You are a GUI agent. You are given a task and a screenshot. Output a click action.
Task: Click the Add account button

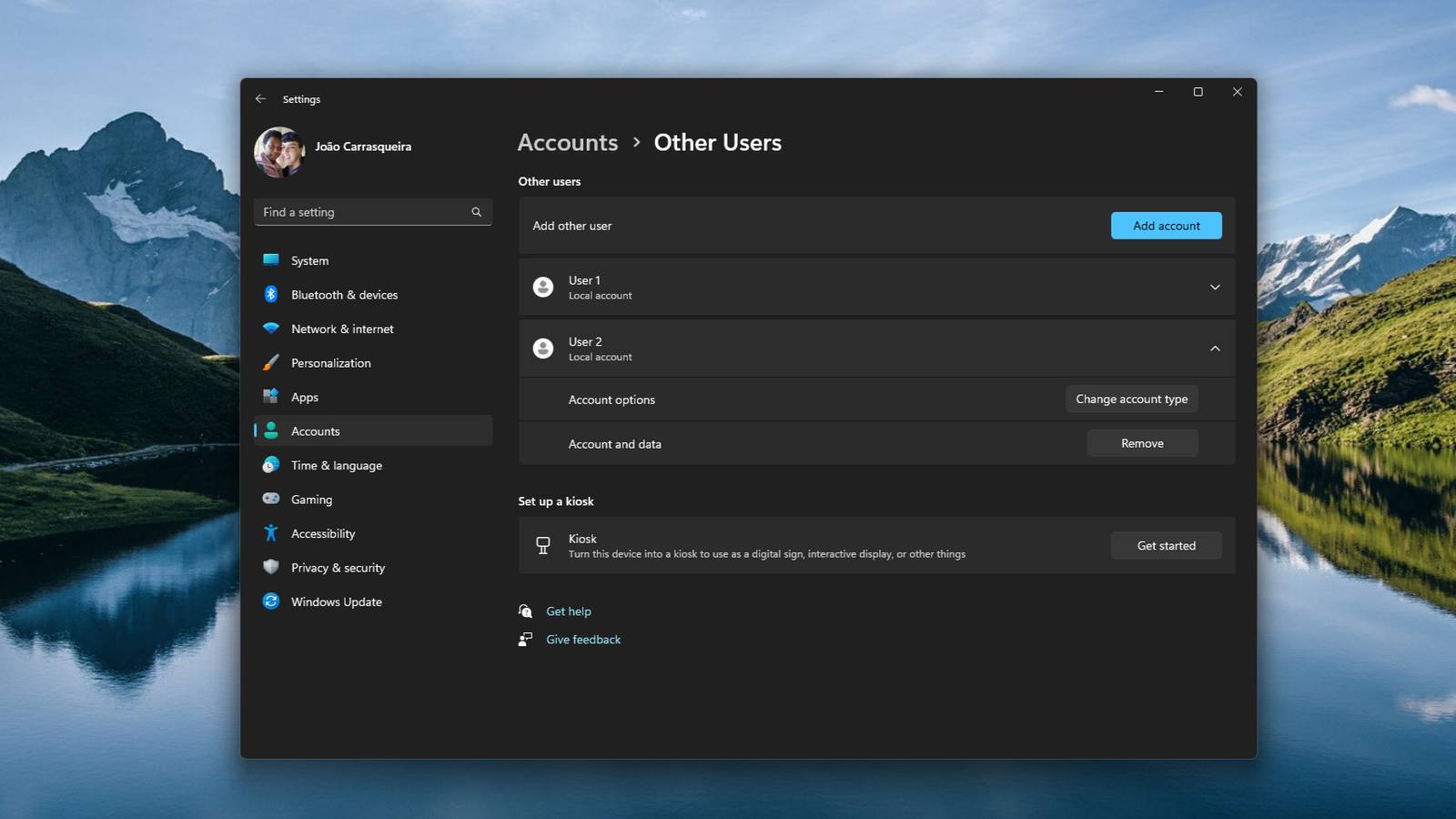1166,226
